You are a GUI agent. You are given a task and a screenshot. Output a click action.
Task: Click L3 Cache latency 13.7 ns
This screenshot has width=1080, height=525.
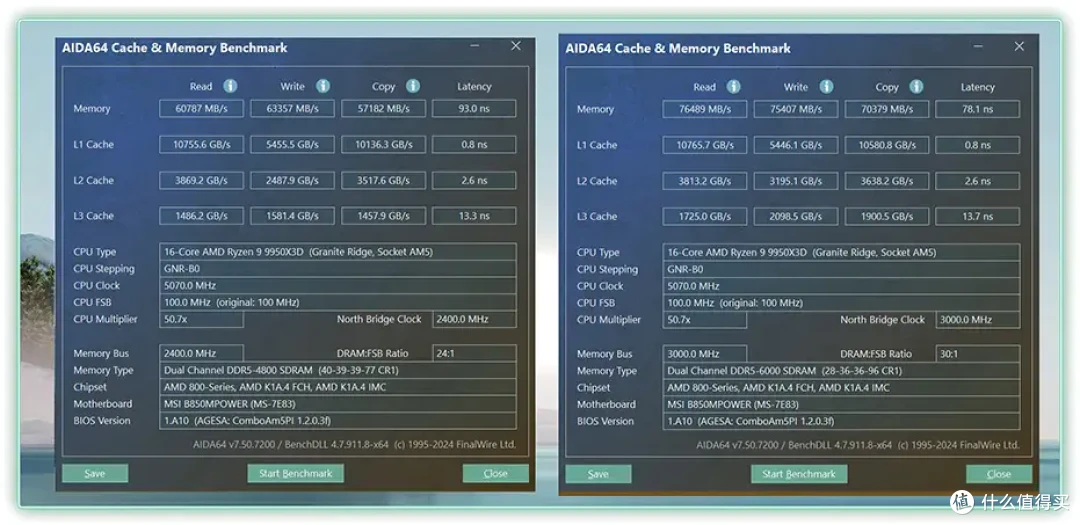(977, 216)
